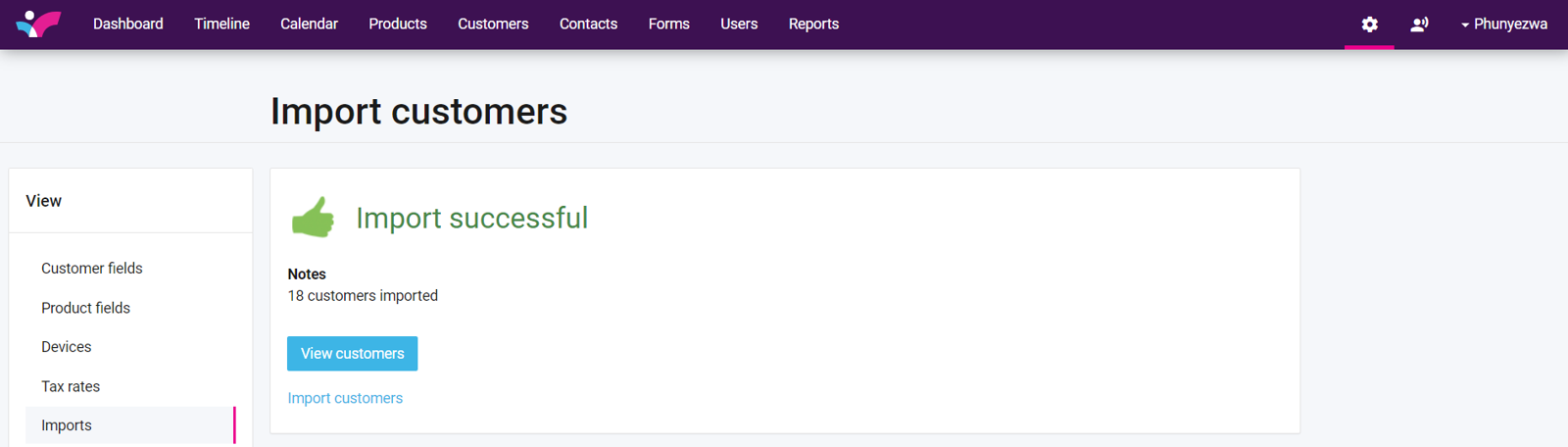Open the Dashboard menu item
Viewport: 1568px width, 447px height.
(128, 25)
